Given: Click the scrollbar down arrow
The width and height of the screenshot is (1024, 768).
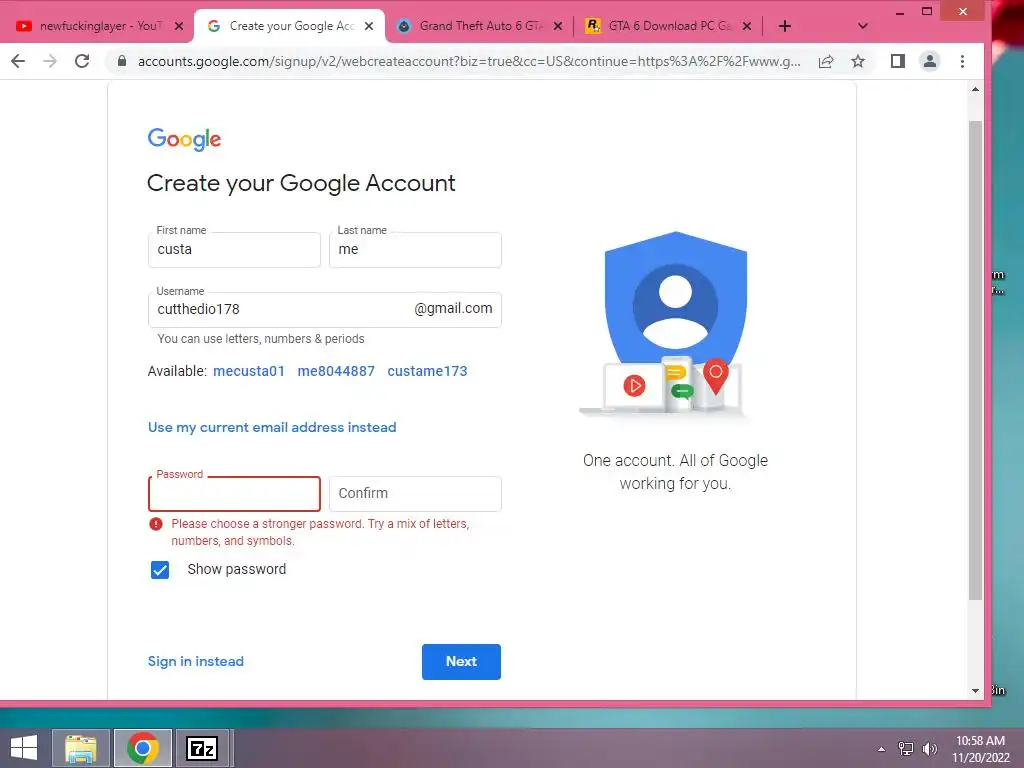Looking at the screenshot, I should point(975,690).
